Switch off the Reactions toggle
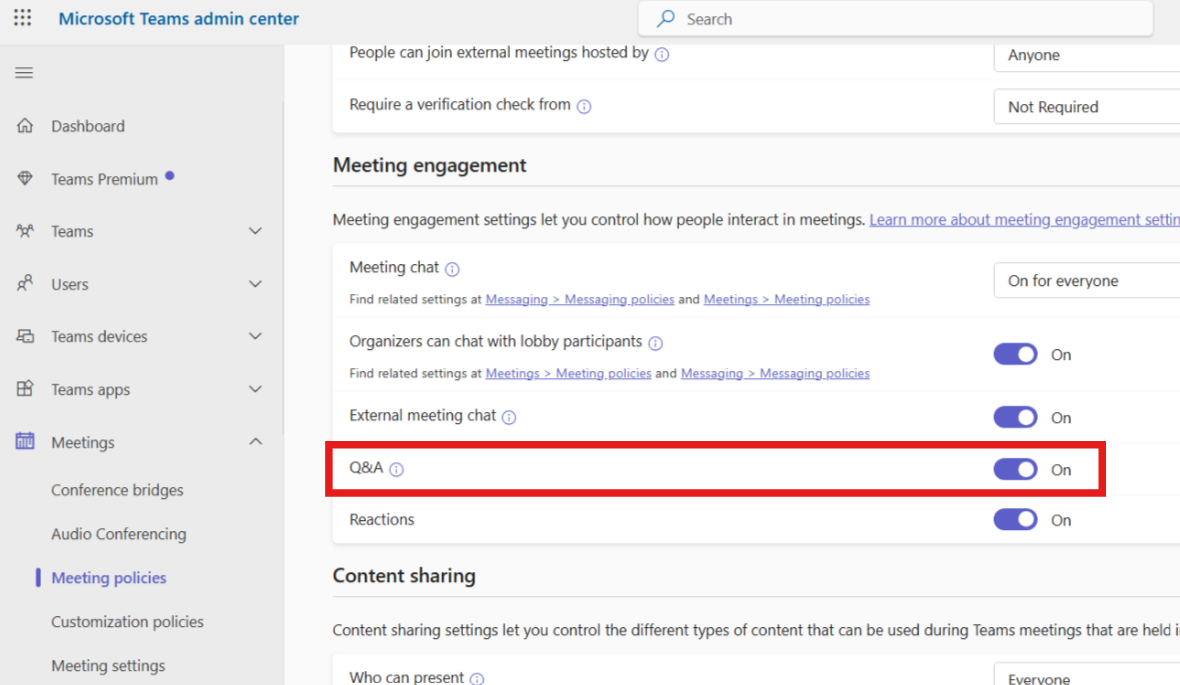This screenshot has width=1180, height=685. tap(1015, 519)
